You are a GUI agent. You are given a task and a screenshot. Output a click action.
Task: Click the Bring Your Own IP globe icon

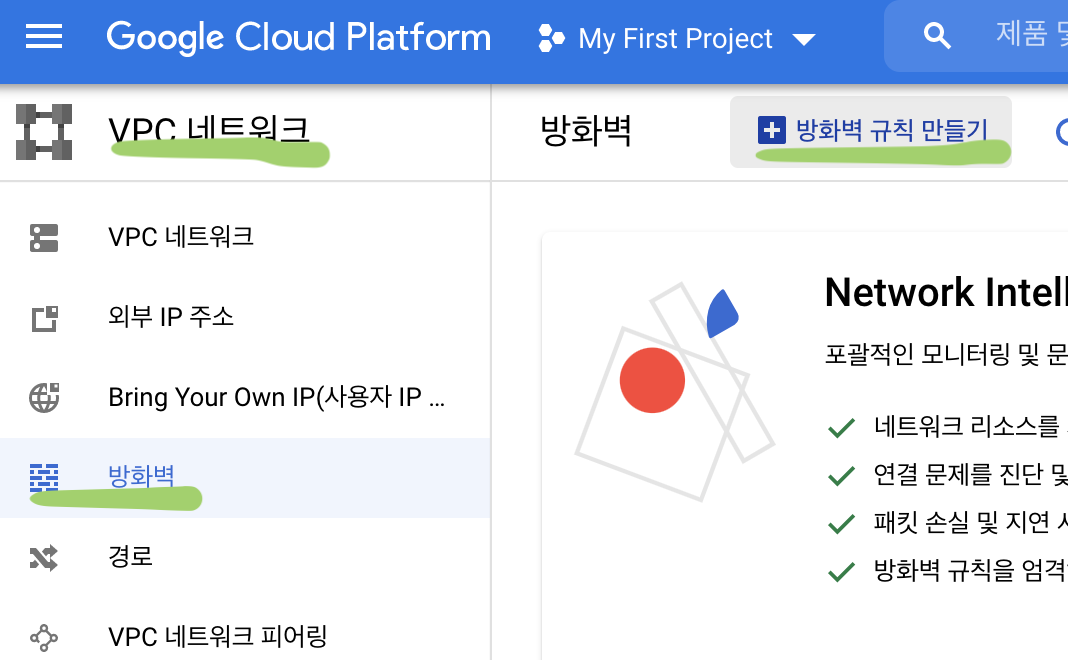tap(44, 398)
